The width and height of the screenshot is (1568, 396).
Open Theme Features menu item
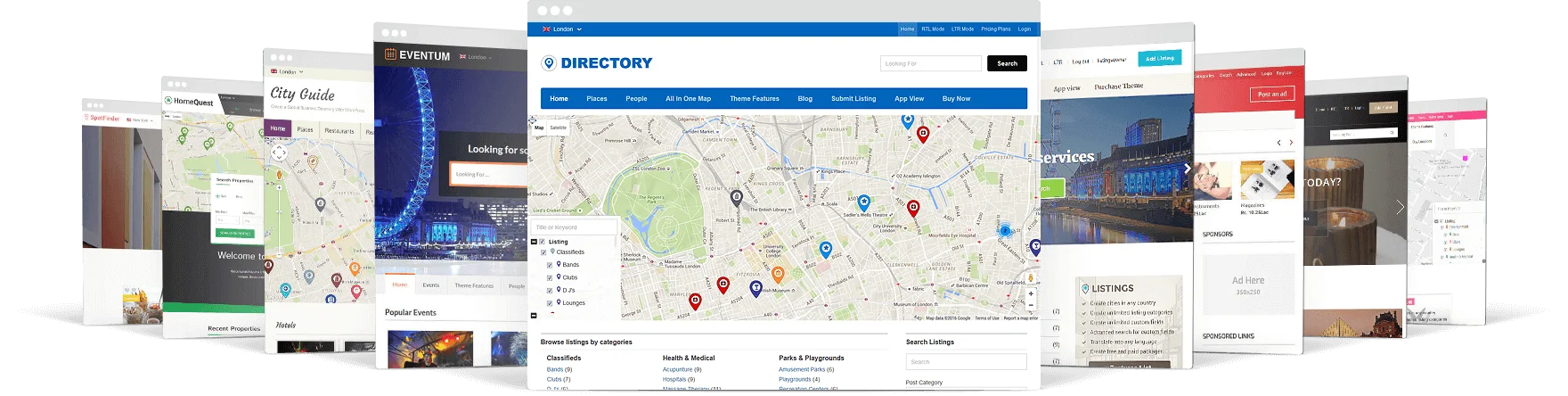(x=755, y=98)
